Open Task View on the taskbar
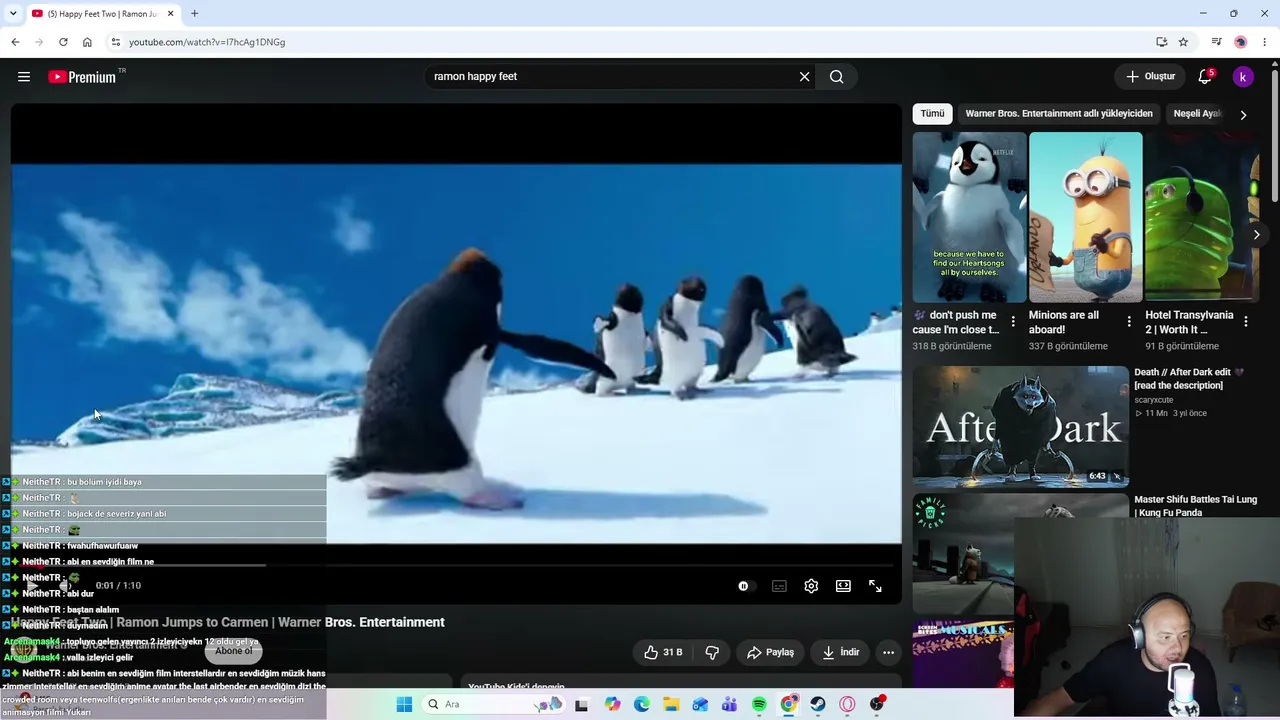Image resolution: width=1280 pixels, height=720 pixels. 581,704
